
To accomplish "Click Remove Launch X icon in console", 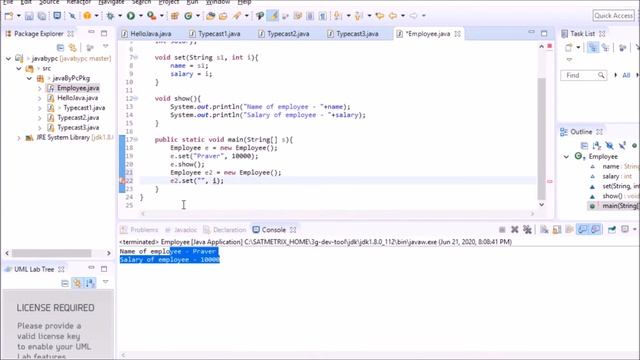I will pos(515,230).
